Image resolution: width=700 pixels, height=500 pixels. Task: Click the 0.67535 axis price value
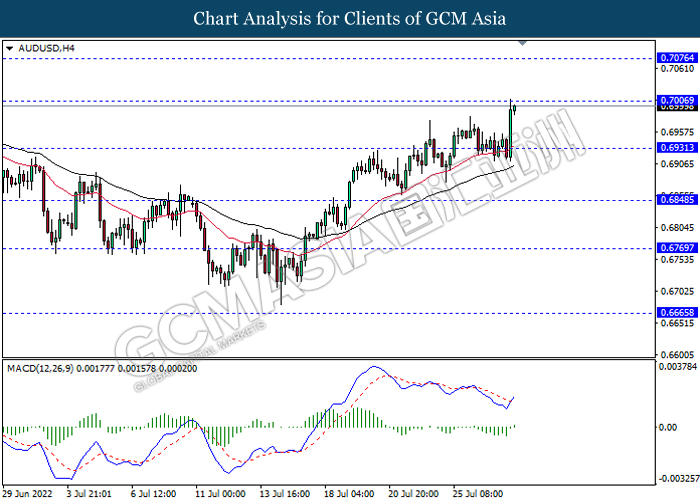(x=677, y=259)
